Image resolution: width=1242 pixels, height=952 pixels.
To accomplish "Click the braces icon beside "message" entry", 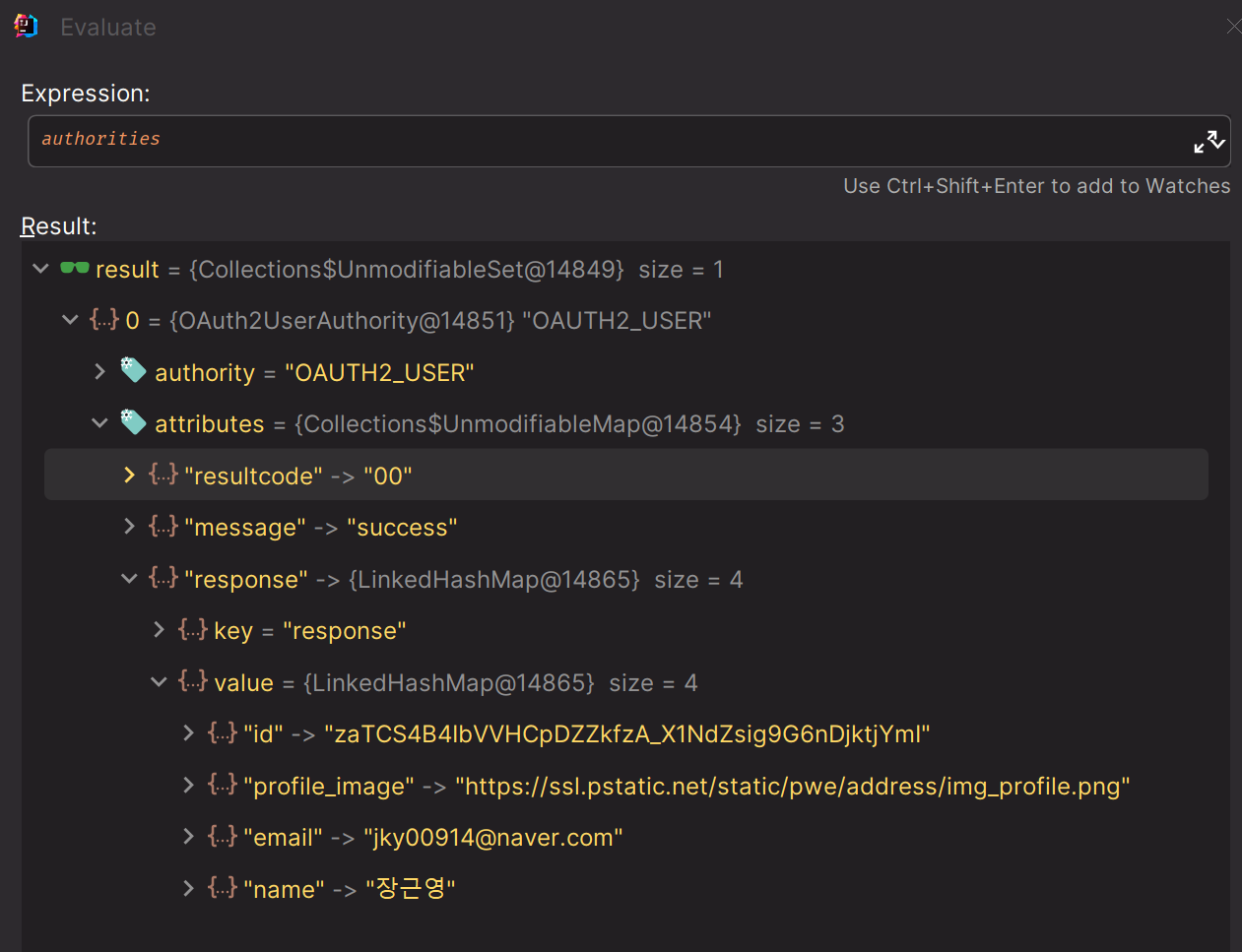I will point(163,526).
